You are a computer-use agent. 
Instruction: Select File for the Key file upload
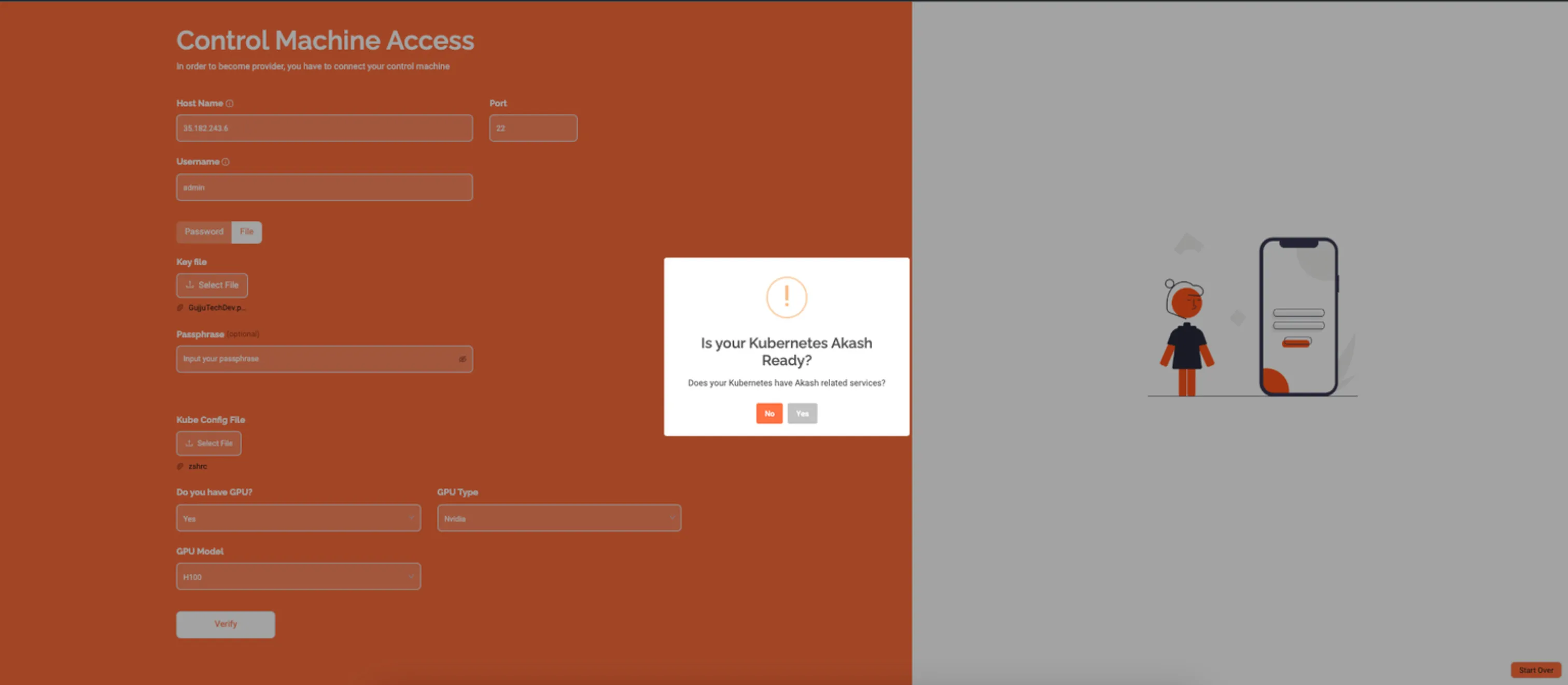212,284
